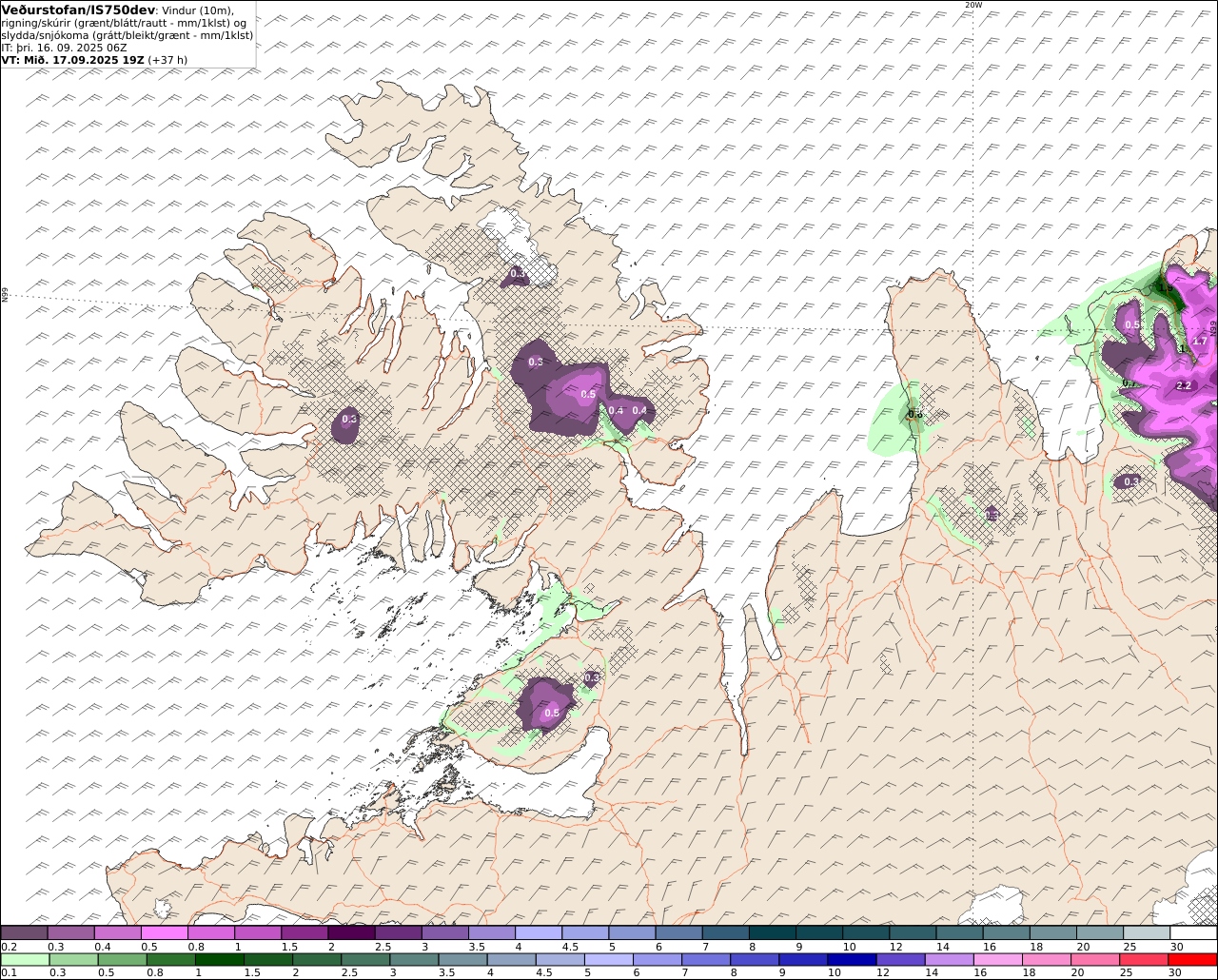The image size is (1218, 980).
Task: Select bottom legend swatch starting at 25
Action: [1144, 959]
